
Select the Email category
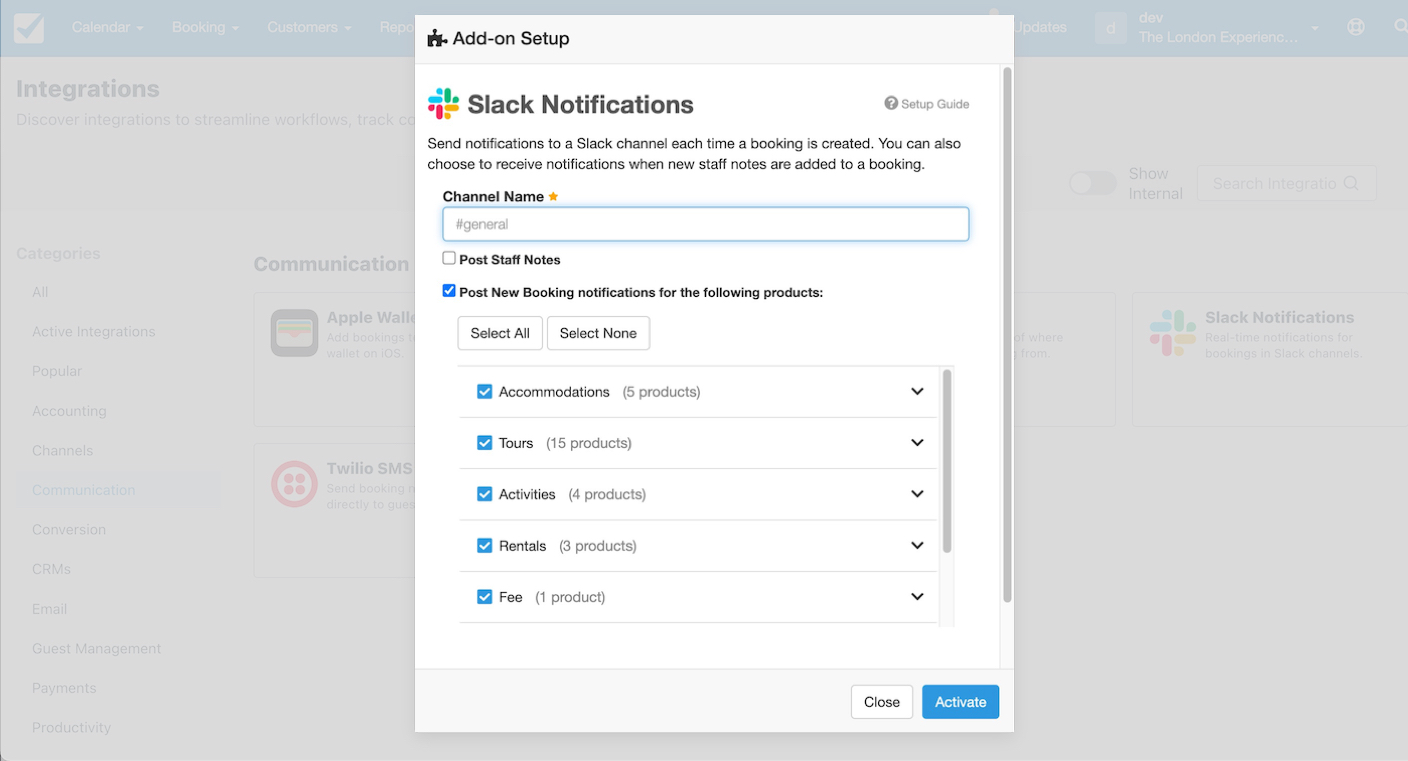point(49,609)
